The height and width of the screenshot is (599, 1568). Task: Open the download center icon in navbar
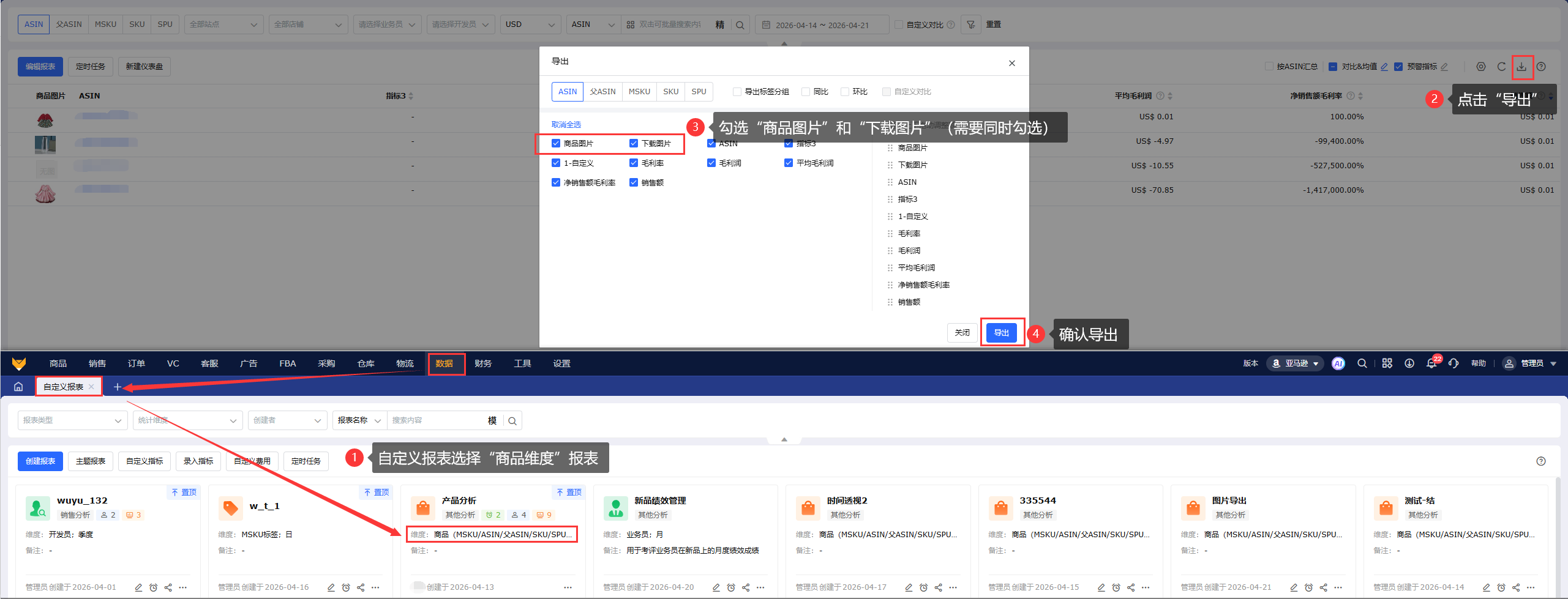click(x=1409, y=363)
